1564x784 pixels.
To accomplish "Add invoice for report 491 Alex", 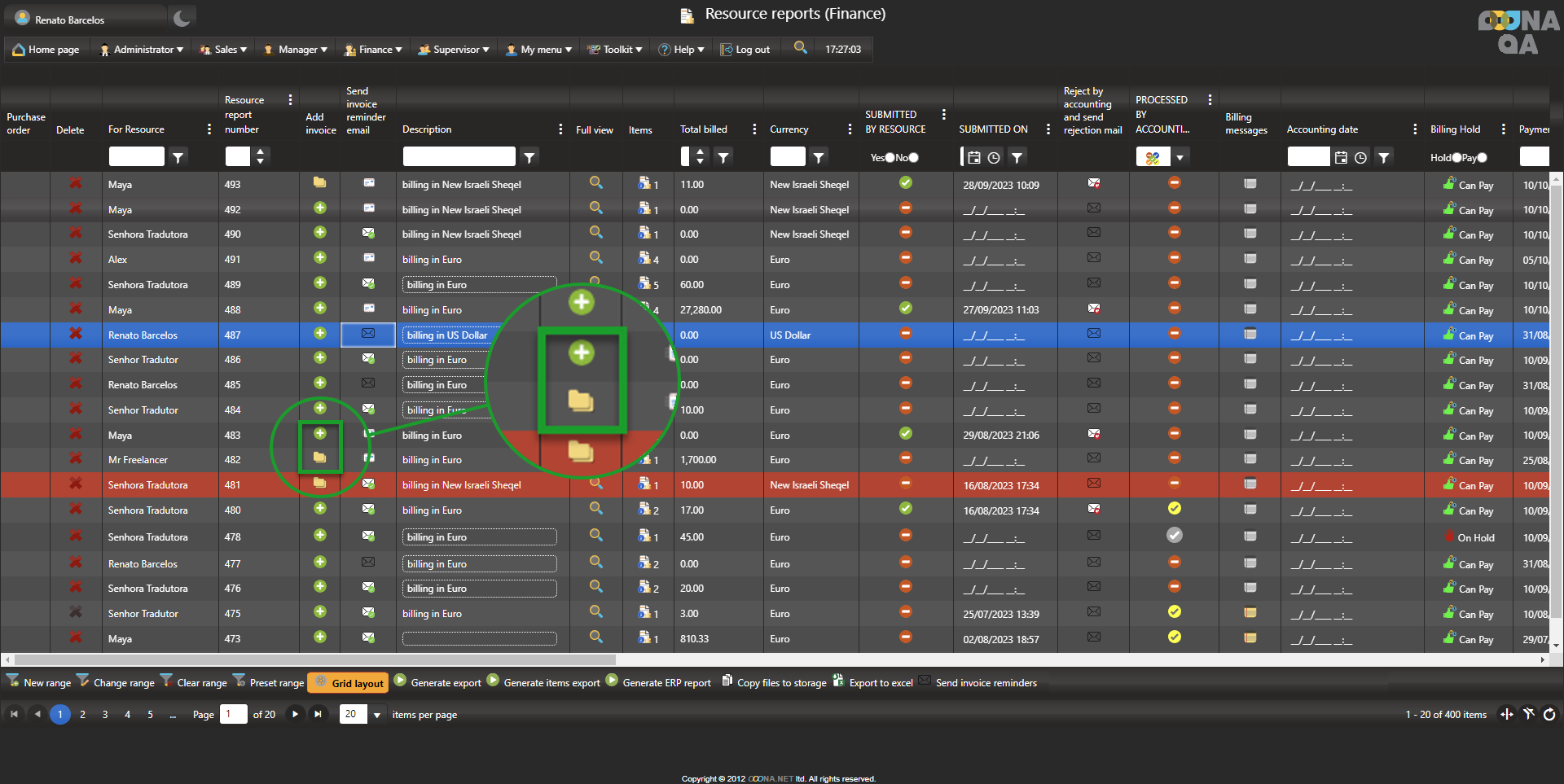I will pyautogui.click(x=320, y=258).
